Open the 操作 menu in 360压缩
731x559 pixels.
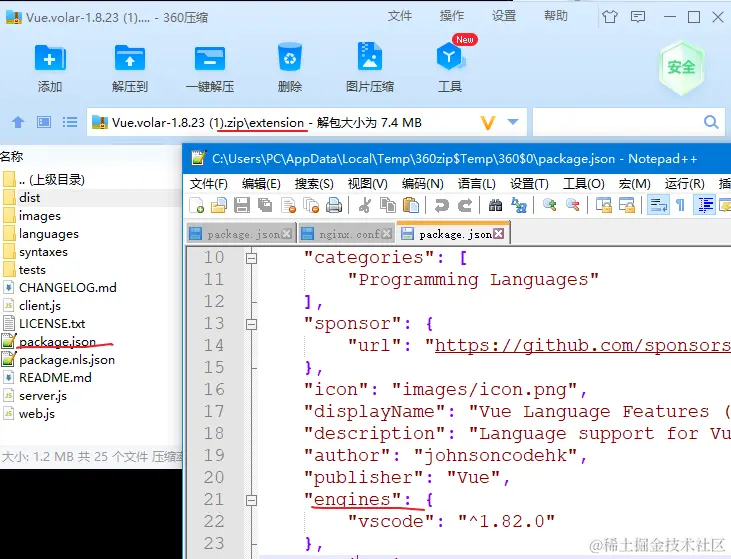[x=452, y=16]
